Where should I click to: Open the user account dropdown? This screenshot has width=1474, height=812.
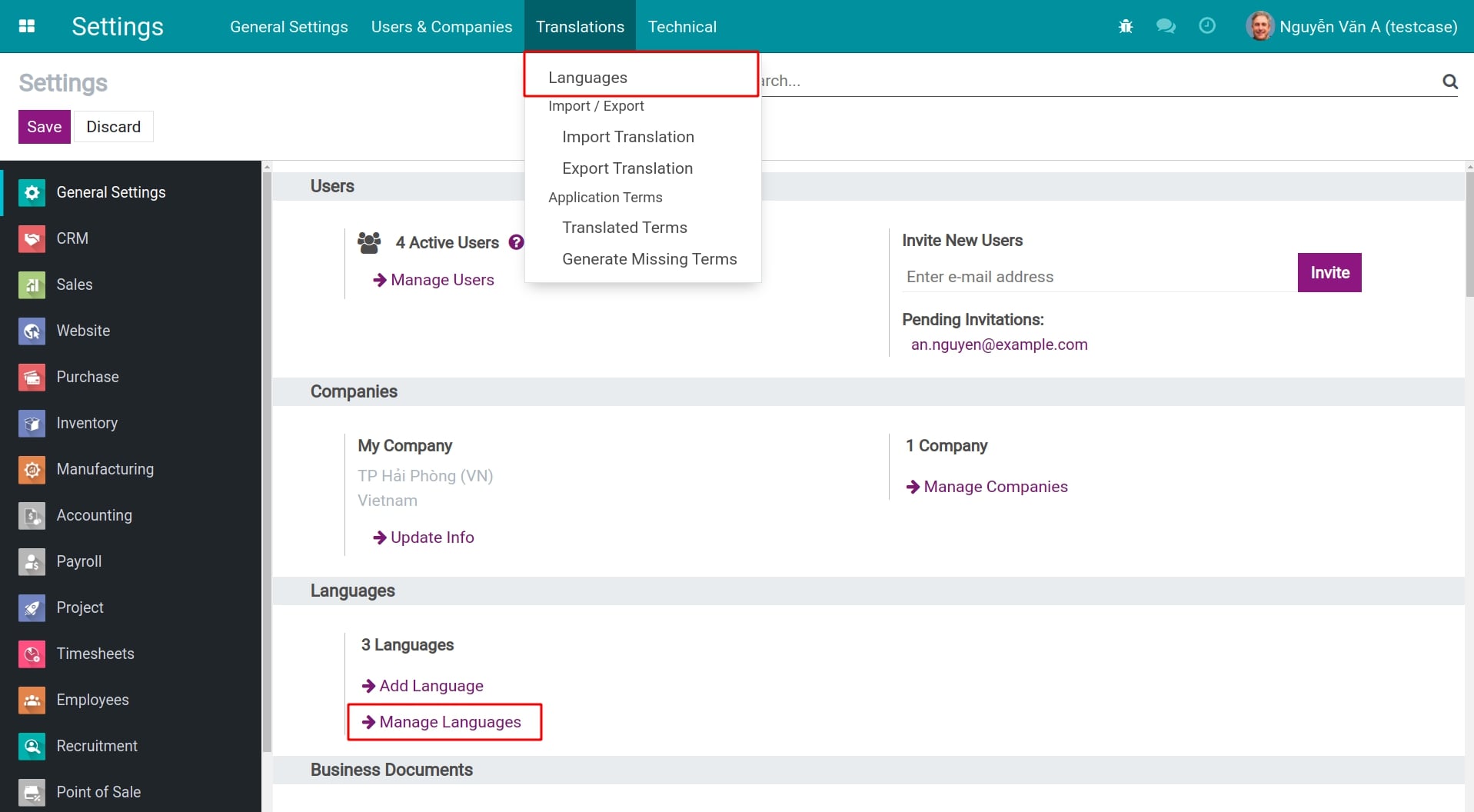(x=1352, y=26)
